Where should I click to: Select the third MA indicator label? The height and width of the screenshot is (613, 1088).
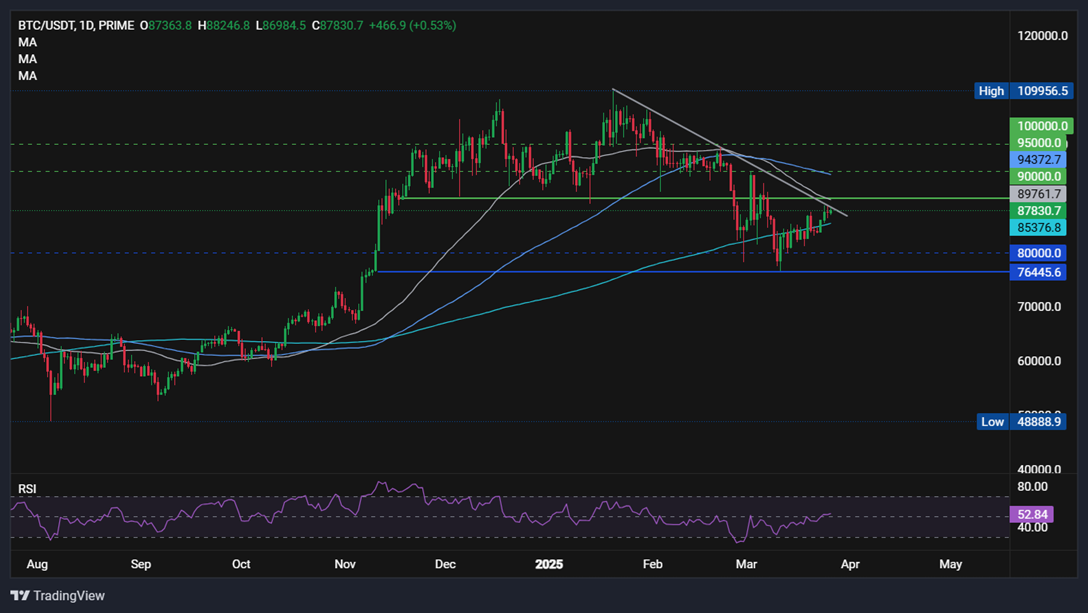[28, 76]
